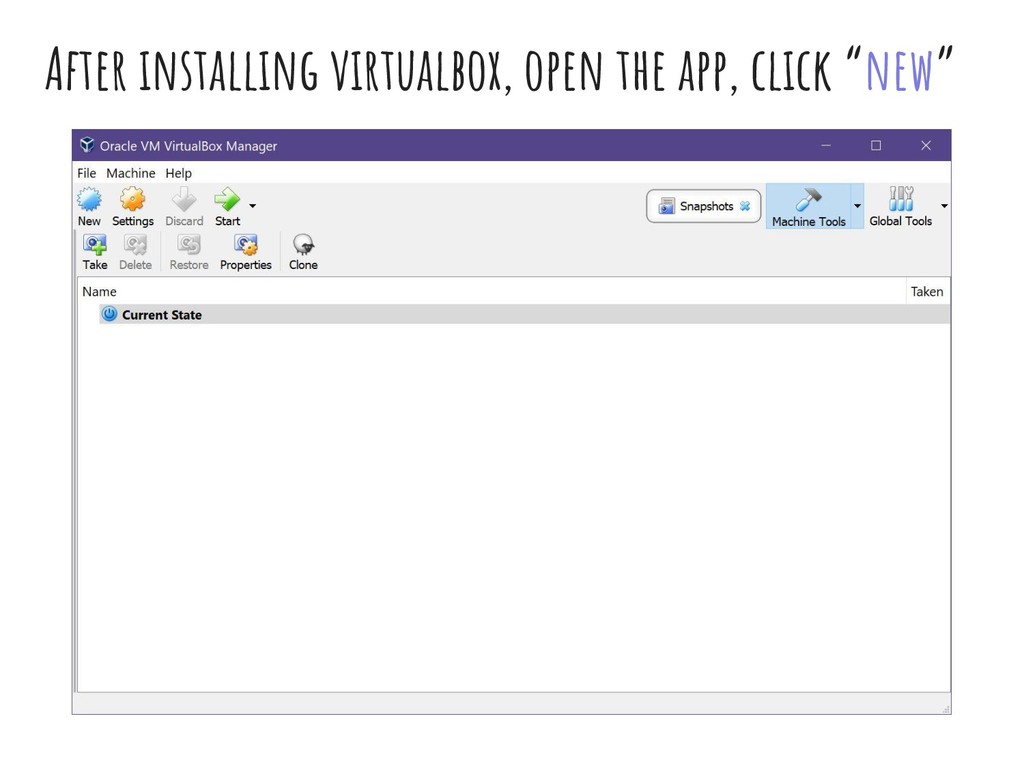Open the File menu
The image size is (1024, 768).
[86, 173]
